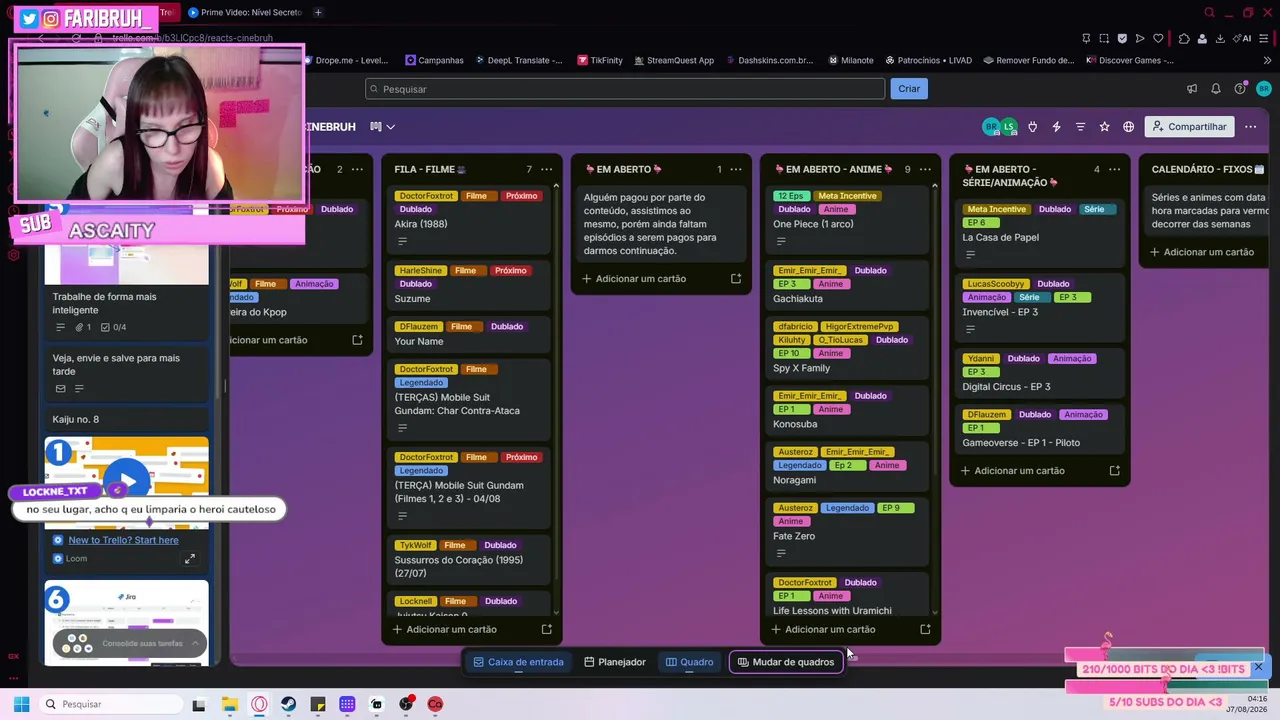Open board automation lightning icon
Viewport: 1280px width, 720px height.
(x=1056, y=127)
